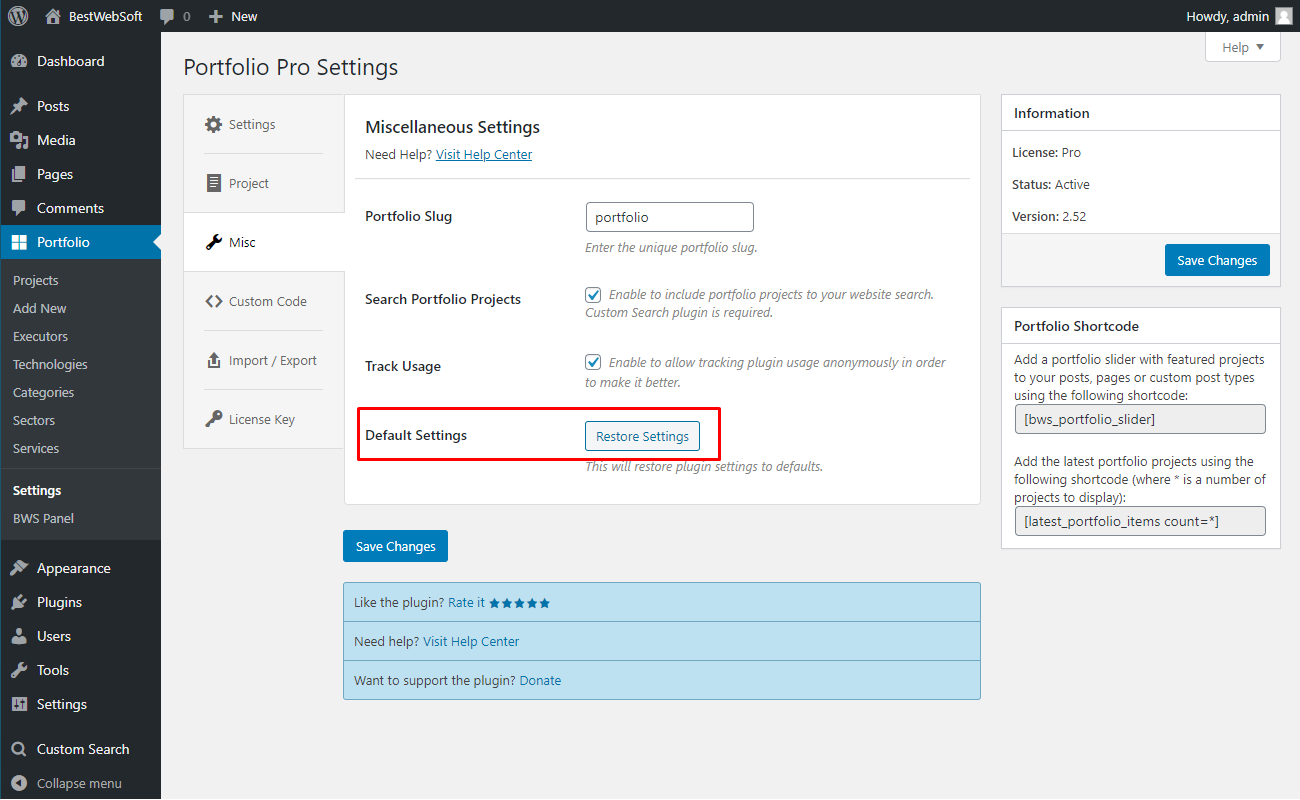1300x800 pixels.
Task: Click the Restore Settings button
Action: pyautogui.click(x=642, y=436)
